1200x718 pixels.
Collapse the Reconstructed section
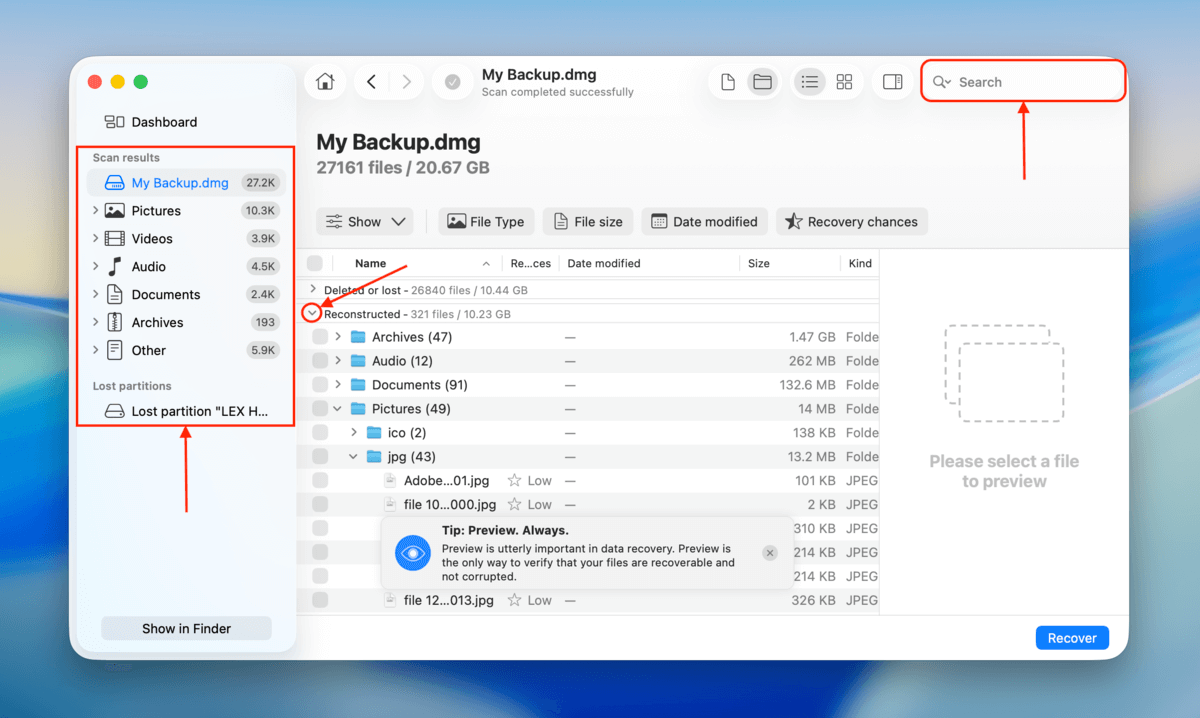click(x=311, y=313)
